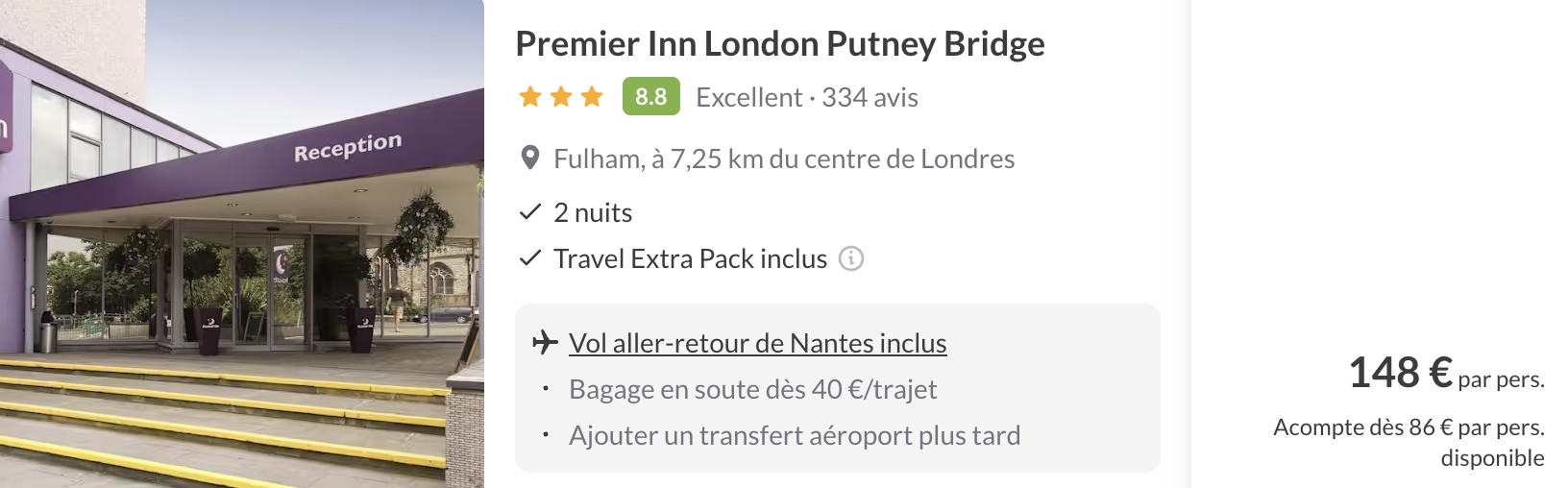Click the checkmark beside Travel Extra Pack inclus
This screenshot has height=488, width=1568.
pos(530,258)
